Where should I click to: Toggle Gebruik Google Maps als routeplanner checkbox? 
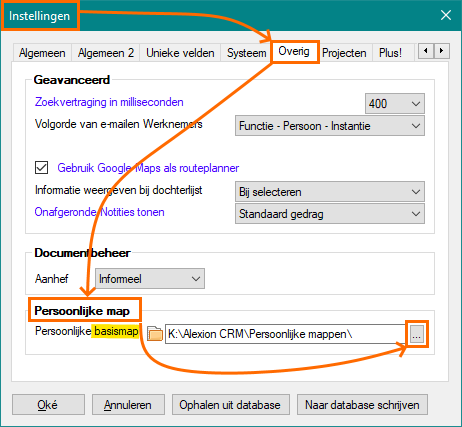coord(41,168)
